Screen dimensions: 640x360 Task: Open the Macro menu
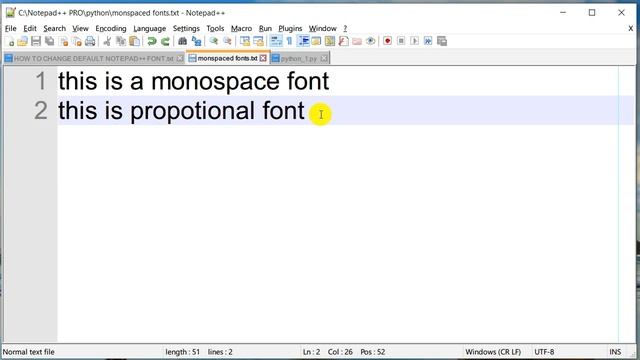[241, 29]
